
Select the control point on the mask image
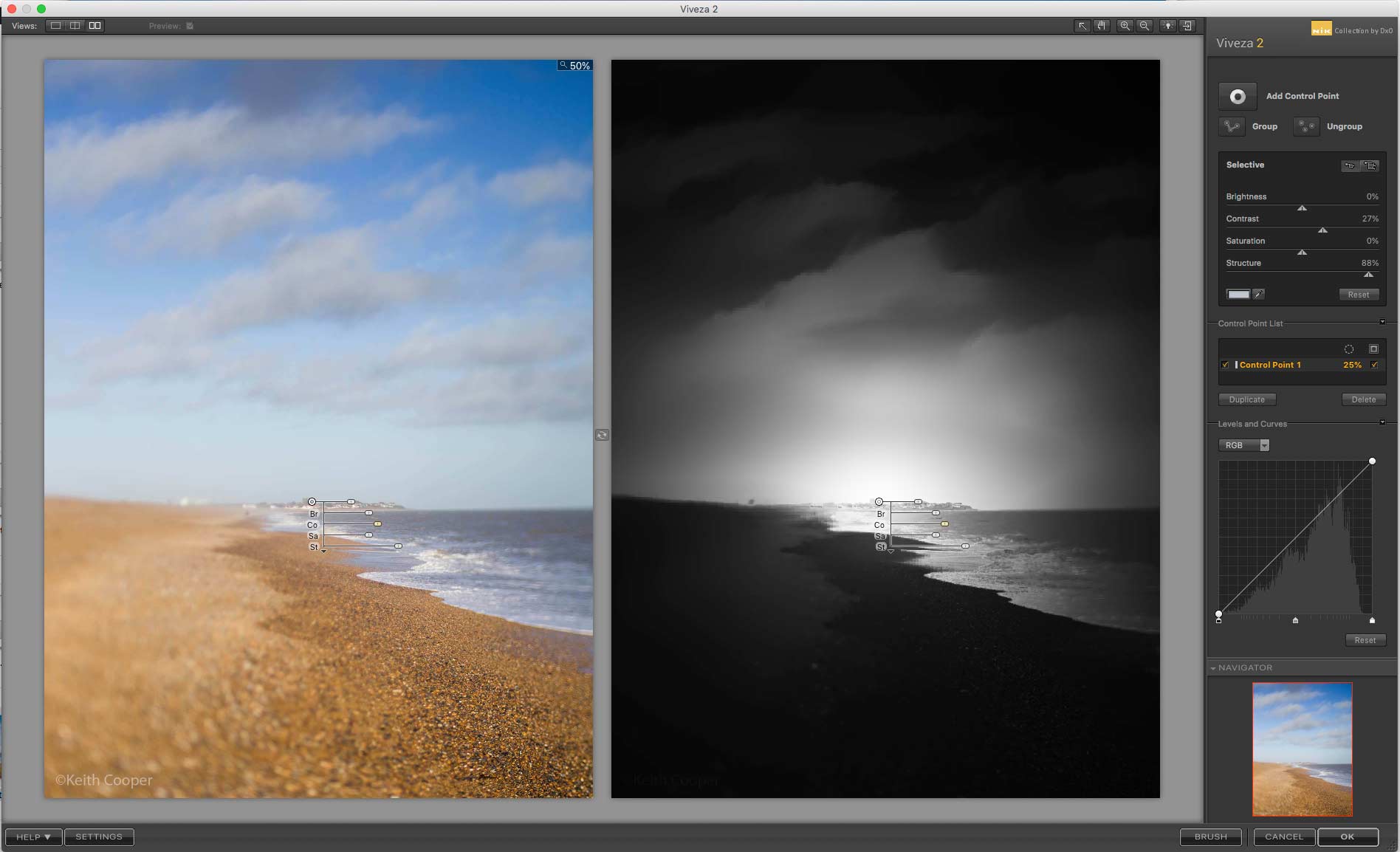tap(879, 502)
